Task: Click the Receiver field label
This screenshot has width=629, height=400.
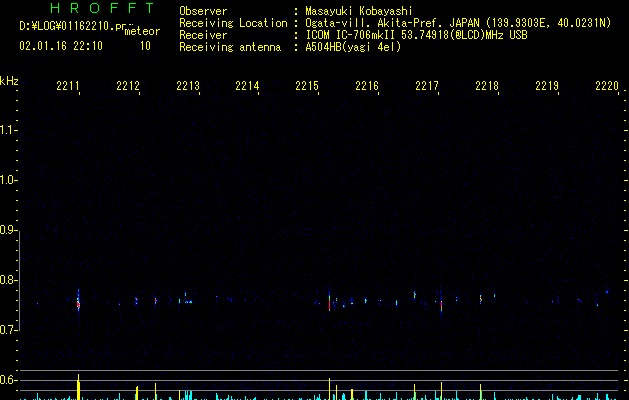Action: point(203,35)
